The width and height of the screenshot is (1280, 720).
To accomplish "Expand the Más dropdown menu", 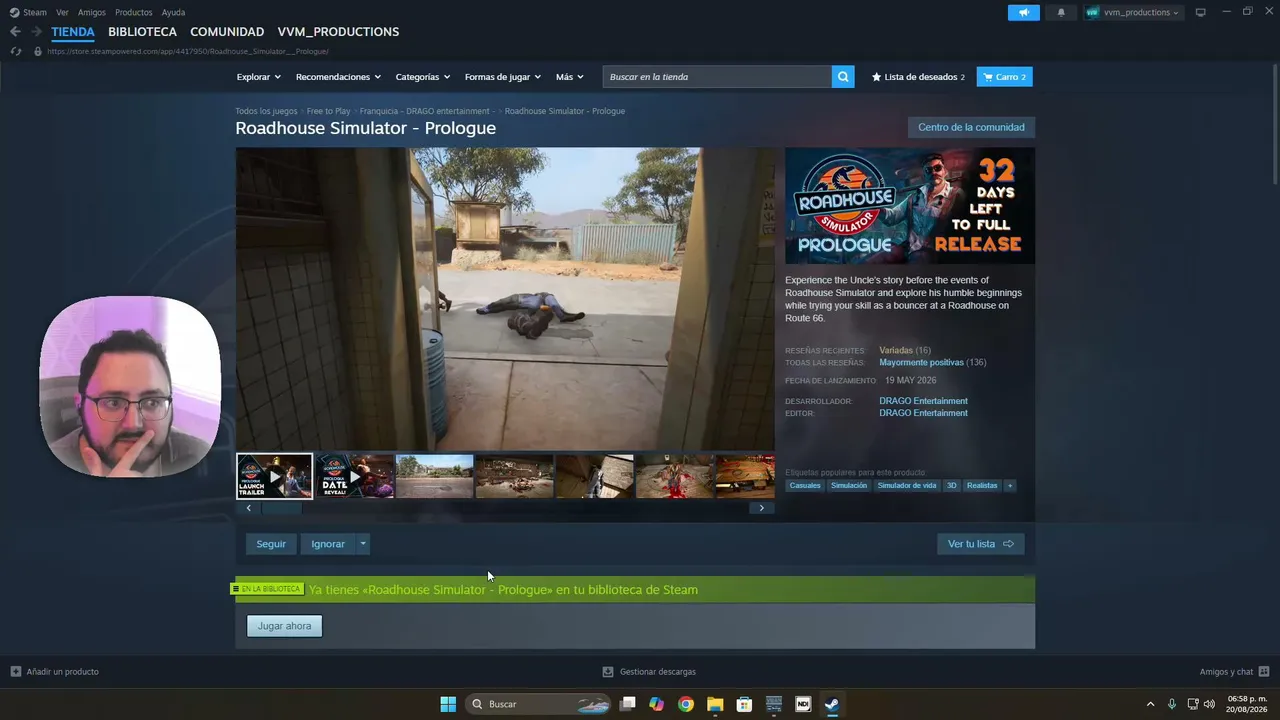I will pos(570,77).
